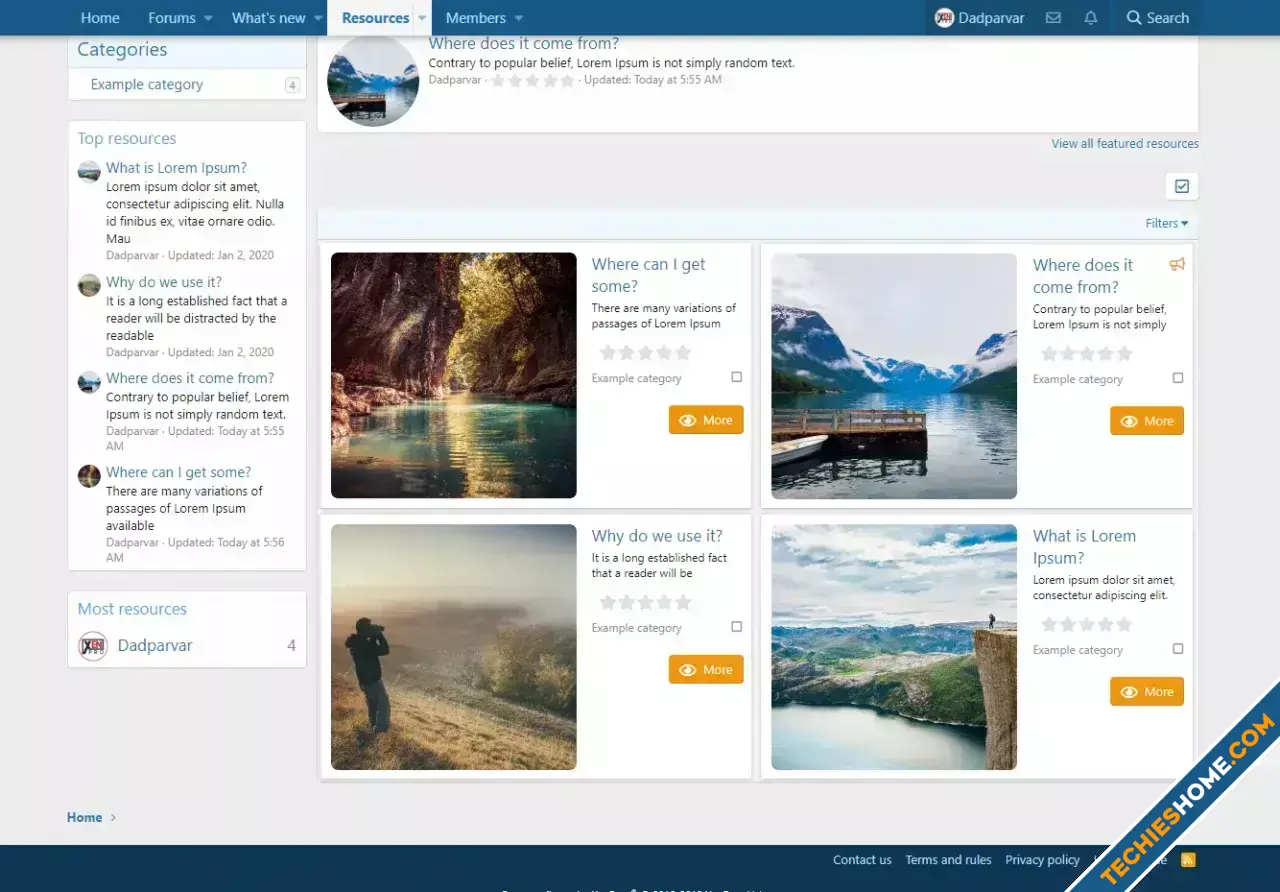Click the avatar beside Where does it come from? in Top resources
The width and height of the screenshot is (1280, 892).
click(x=89, y=381)
